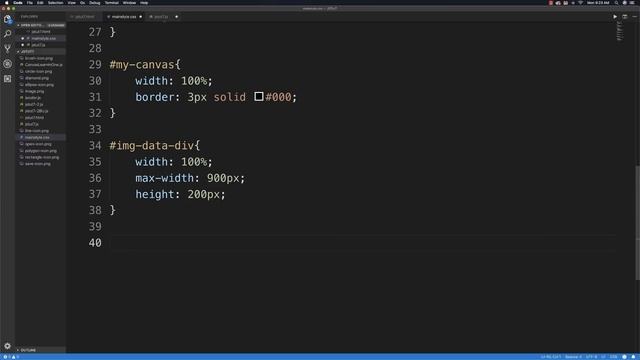
Task: Open the Selection menu
Action: [56, 2]
